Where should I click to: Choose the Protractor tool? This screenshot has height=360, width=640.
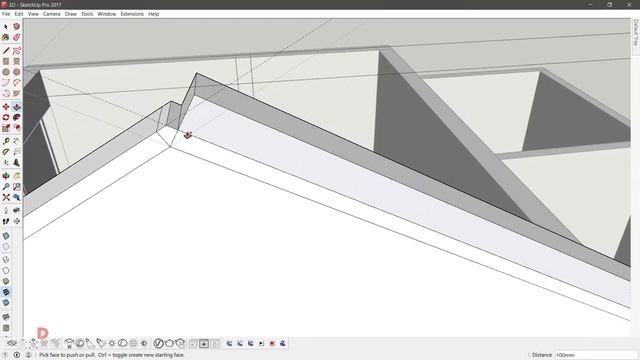(6, 152)
